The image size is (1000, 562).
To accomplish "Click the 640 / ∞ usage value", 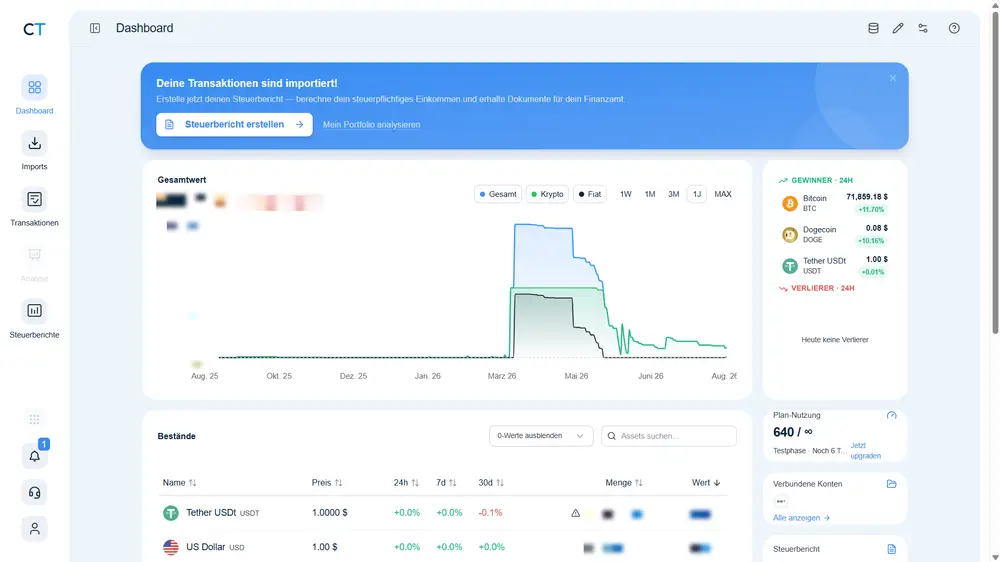I will click(x=793, y=432).
